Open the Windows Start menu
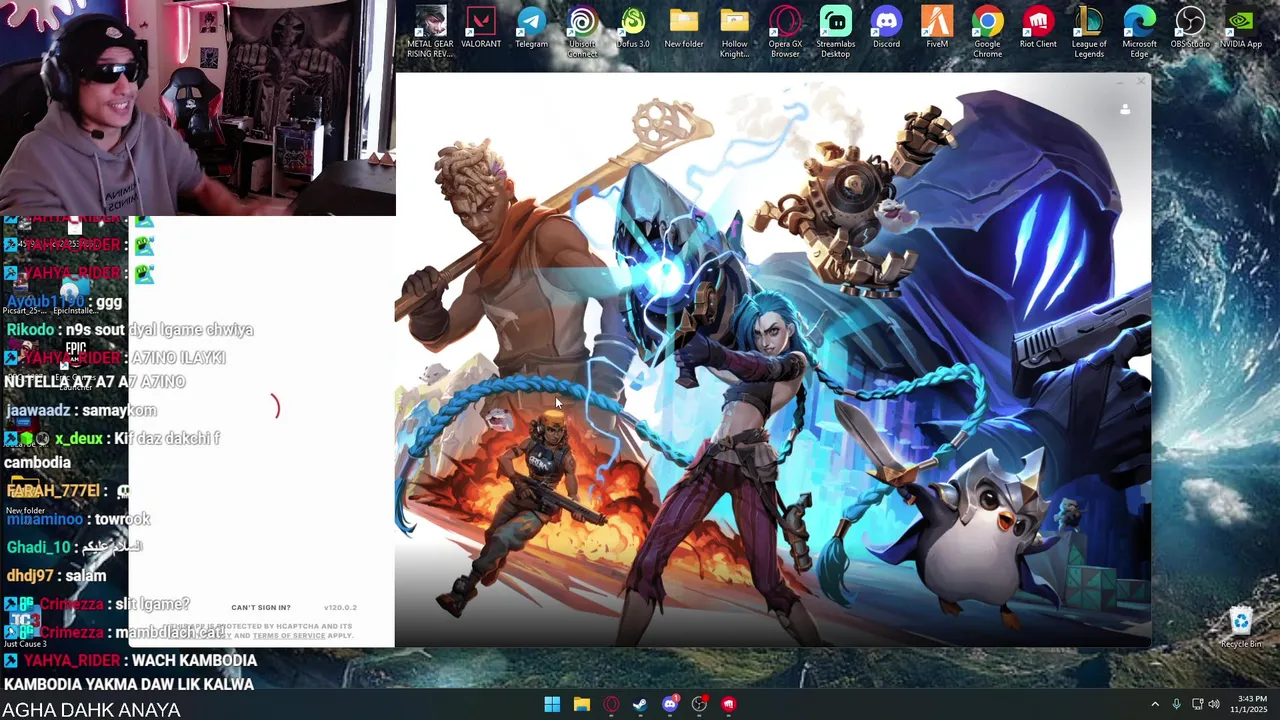The height and width of the screenshot is (720, 1280). click(x=552, y=704)
